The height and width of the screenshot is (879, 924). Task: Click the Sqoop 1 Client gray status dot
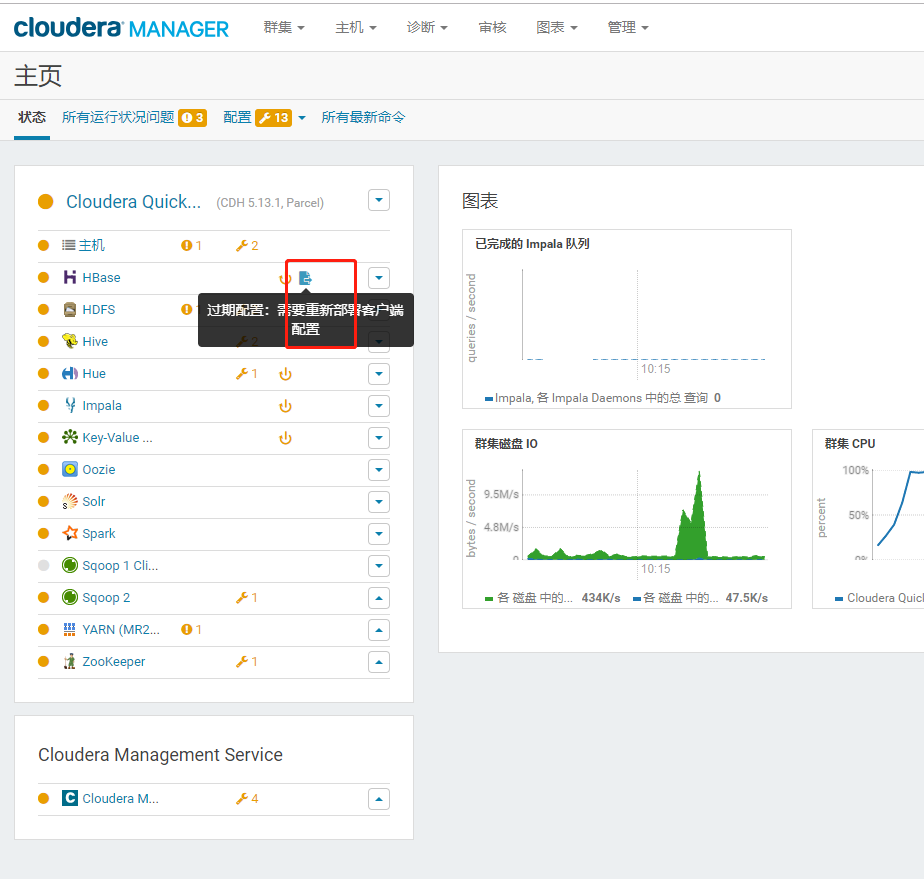[44, 566]
